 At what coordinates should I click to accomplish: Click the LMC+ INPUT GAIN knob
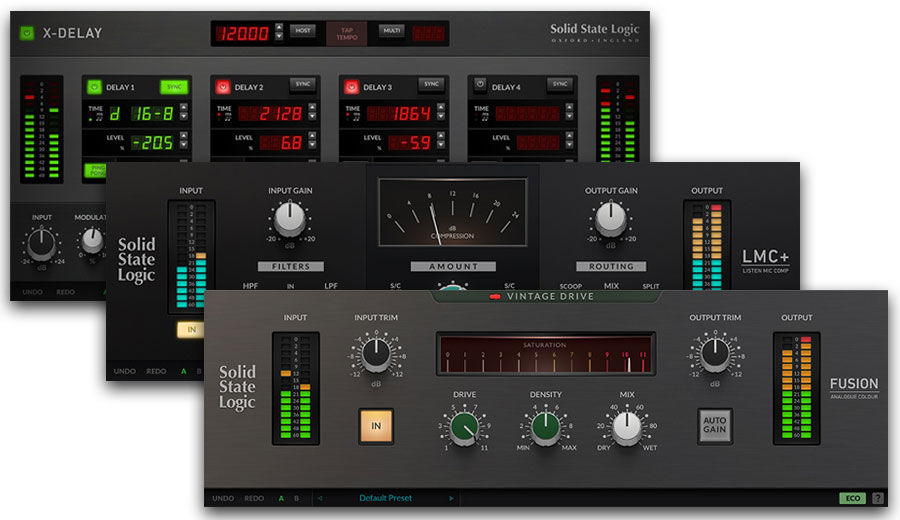[290, 219]
